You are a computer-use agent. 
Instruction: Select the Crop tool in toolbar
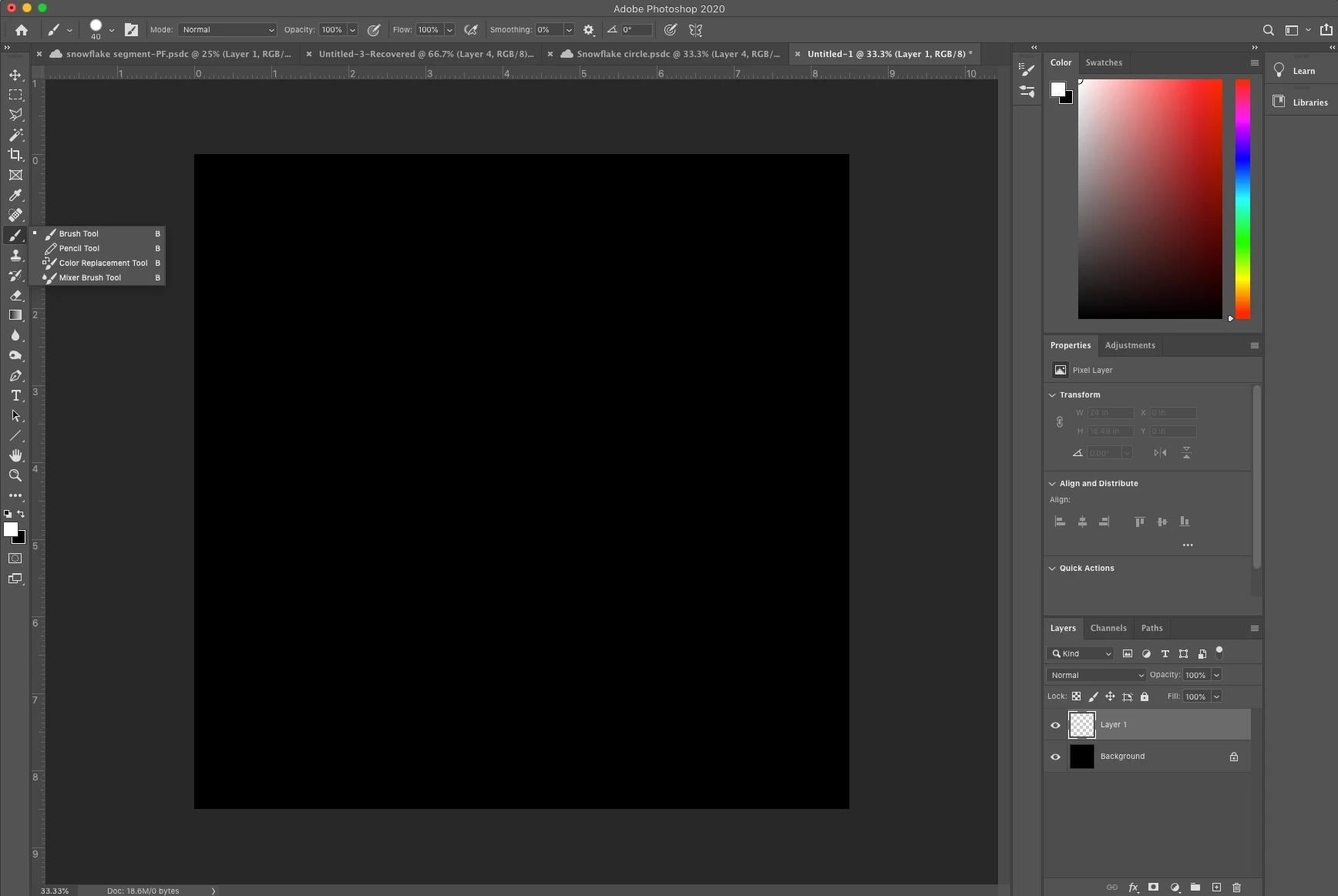tap(15, 155)
